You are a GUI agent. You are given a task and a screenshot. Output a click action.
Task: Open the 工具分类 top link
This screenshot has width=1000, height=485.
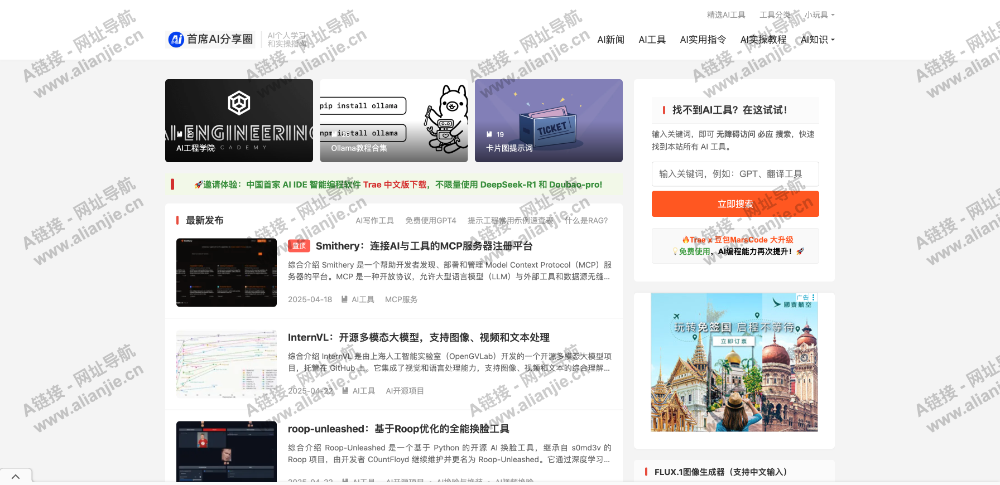pyautogui.click(x=774, y=15)
